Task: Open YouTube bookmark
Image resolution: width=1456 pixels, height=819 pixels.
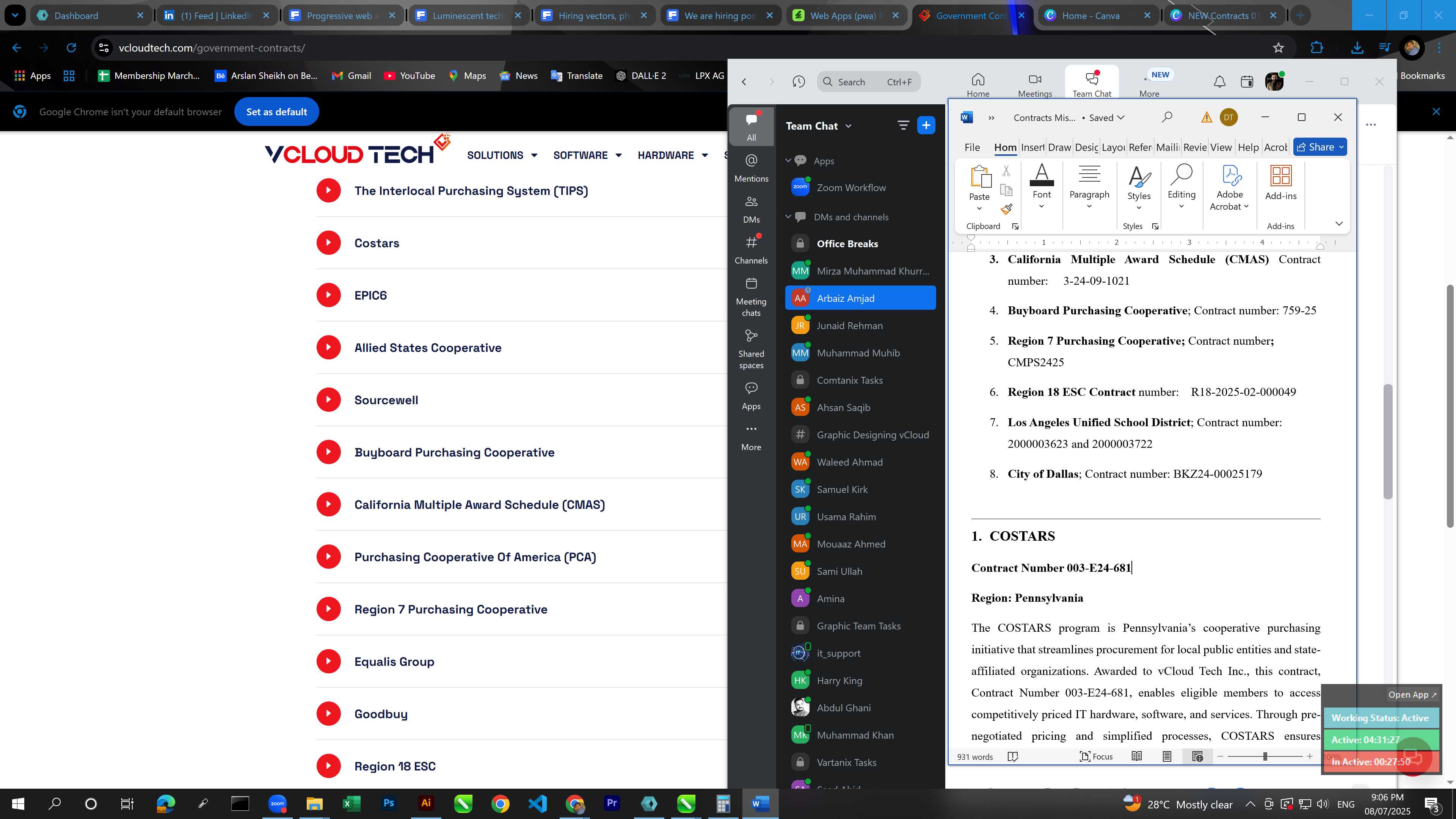Action: pos(409,76)
